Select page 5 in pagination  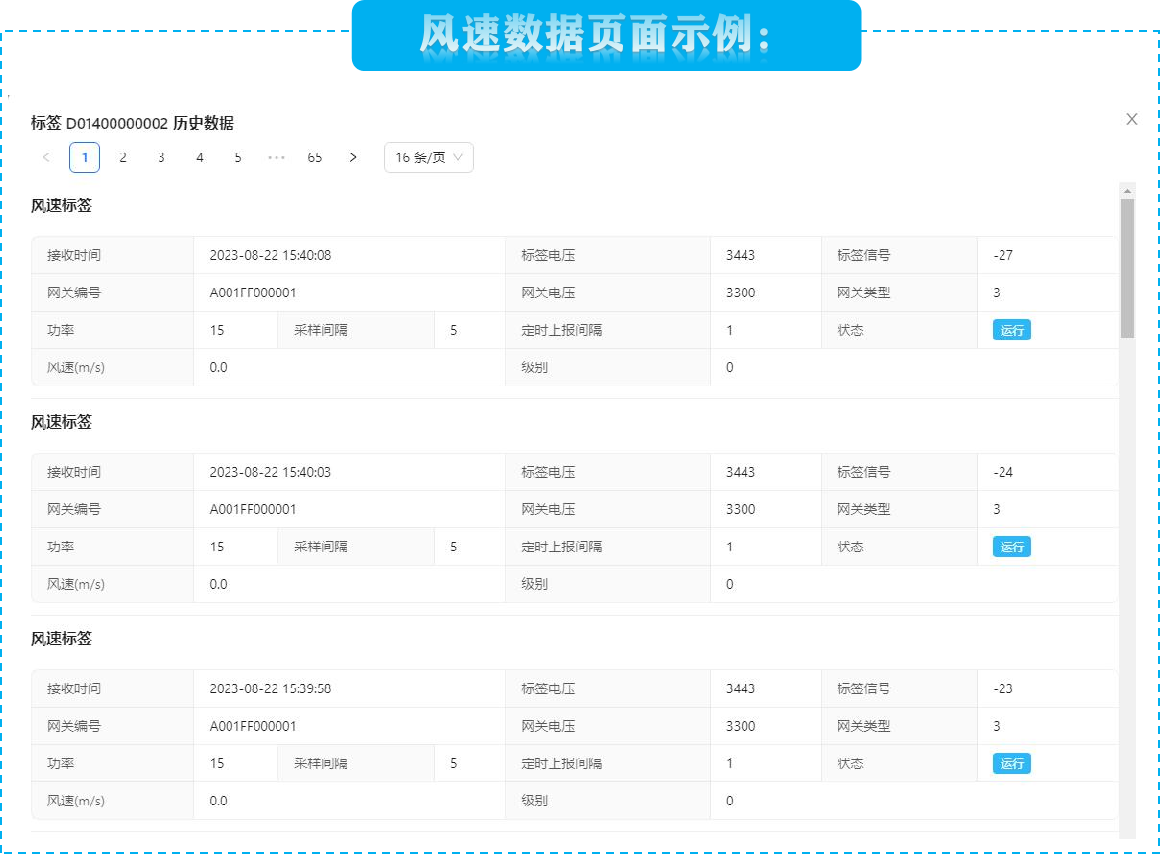[x=237, y=158]
